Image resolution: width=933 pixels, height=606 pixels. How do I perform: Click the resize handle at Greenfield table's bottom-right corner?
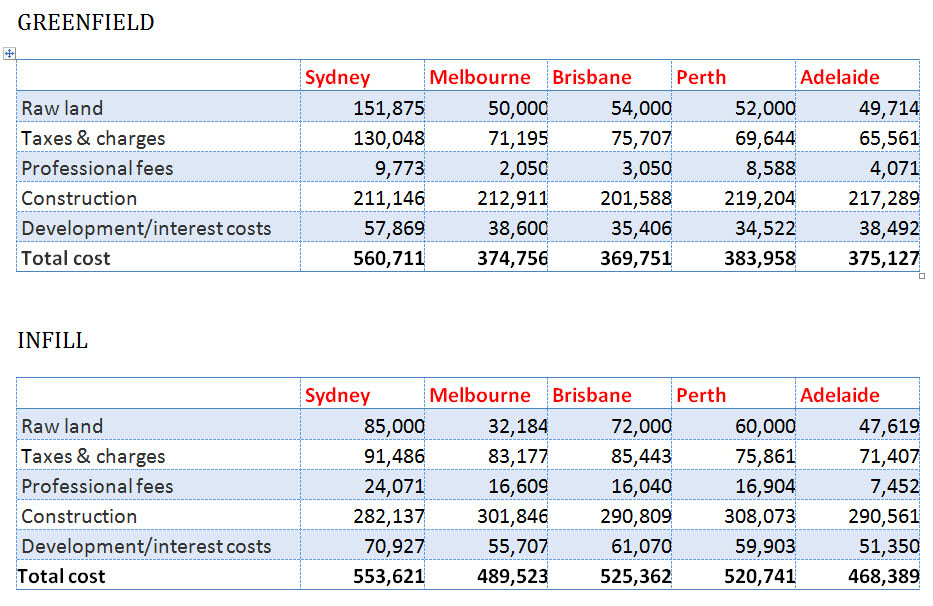pos(921,275)
